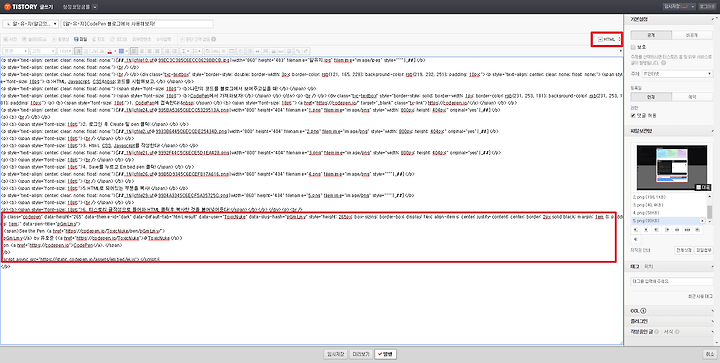
Task: Expand the 플러그인 section
Action: (672, 321)
